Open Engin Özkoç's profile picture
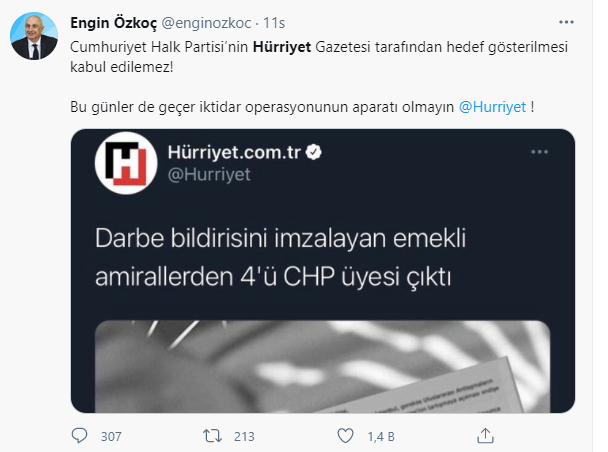This screenshot has height=452, width=608. [34, 36]
